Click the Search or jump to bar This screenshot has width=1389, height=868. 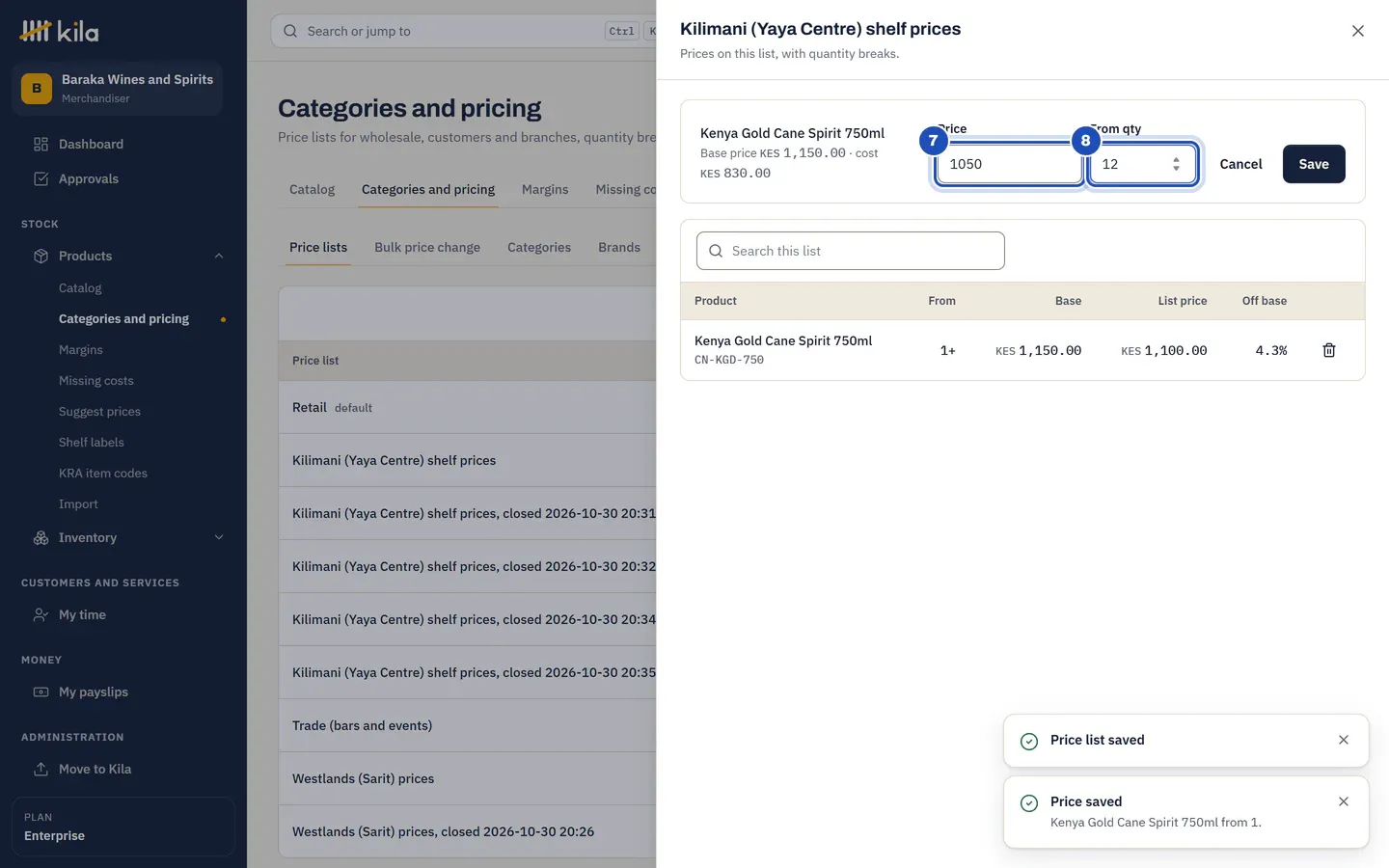point(463,31)
